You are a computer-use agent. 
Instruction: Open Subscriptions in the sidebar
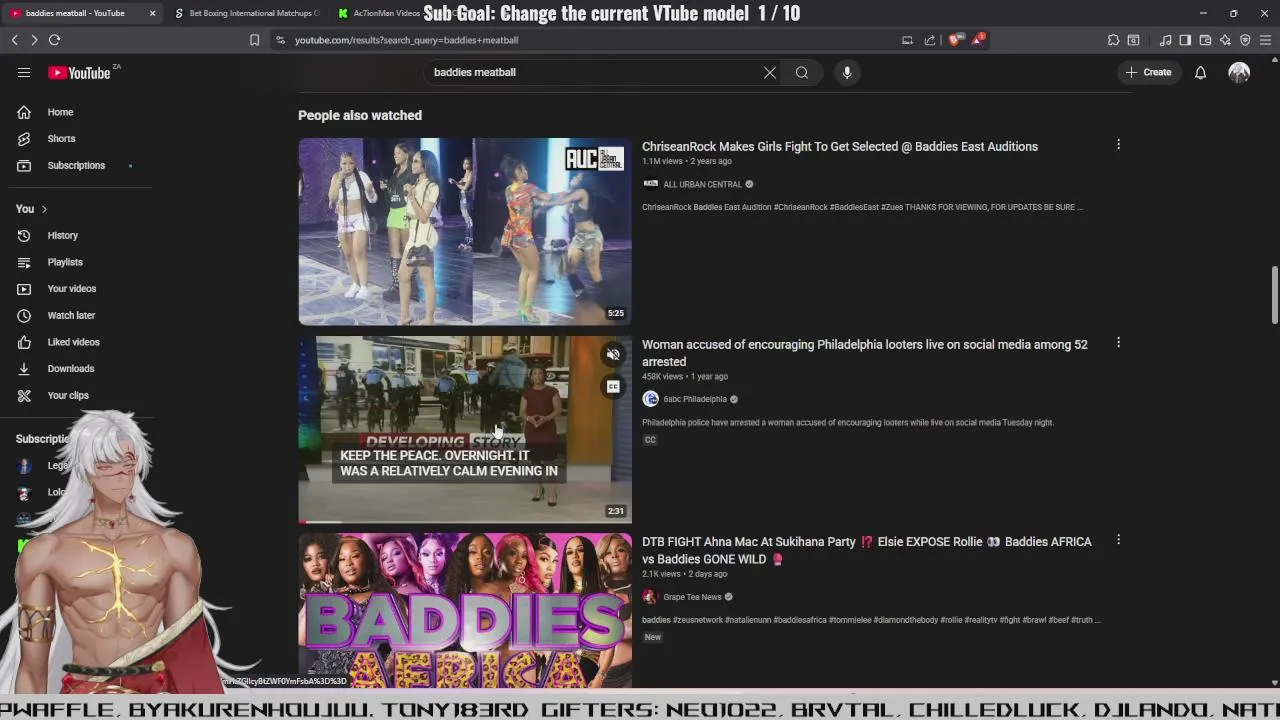[79, 165]
